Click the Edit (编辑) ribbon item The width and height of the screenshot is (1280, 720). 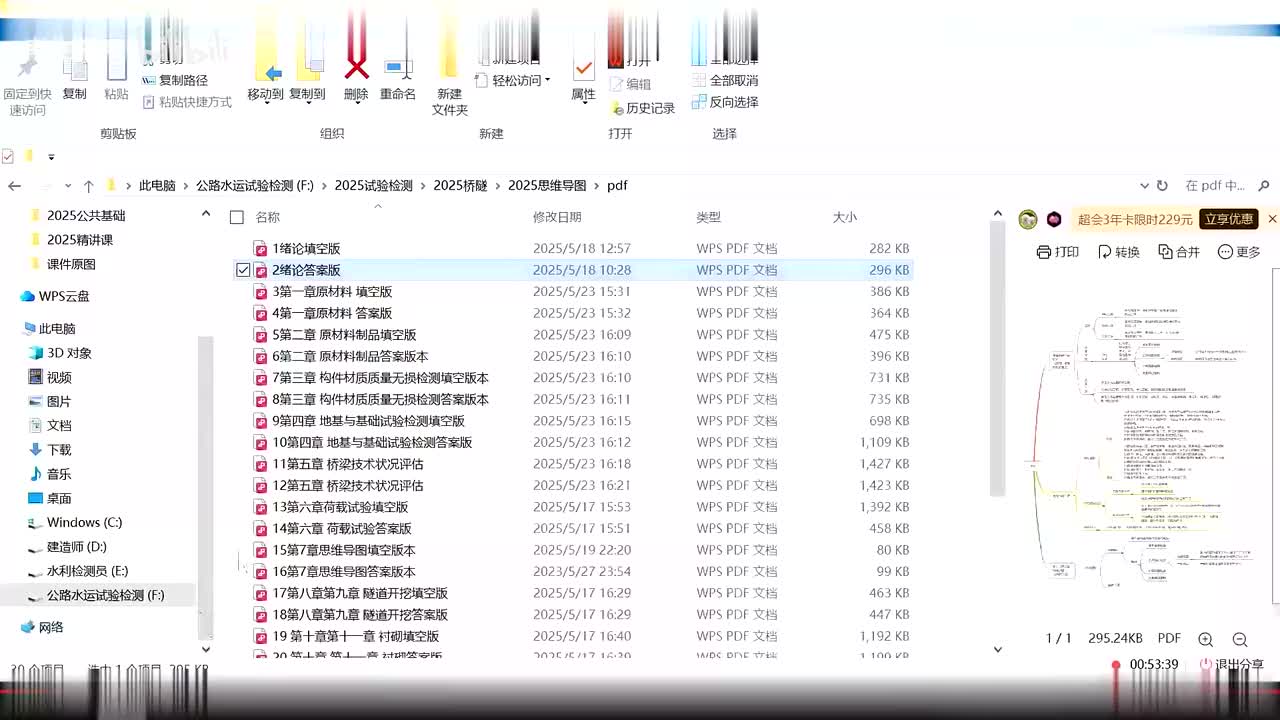[630, 85]
